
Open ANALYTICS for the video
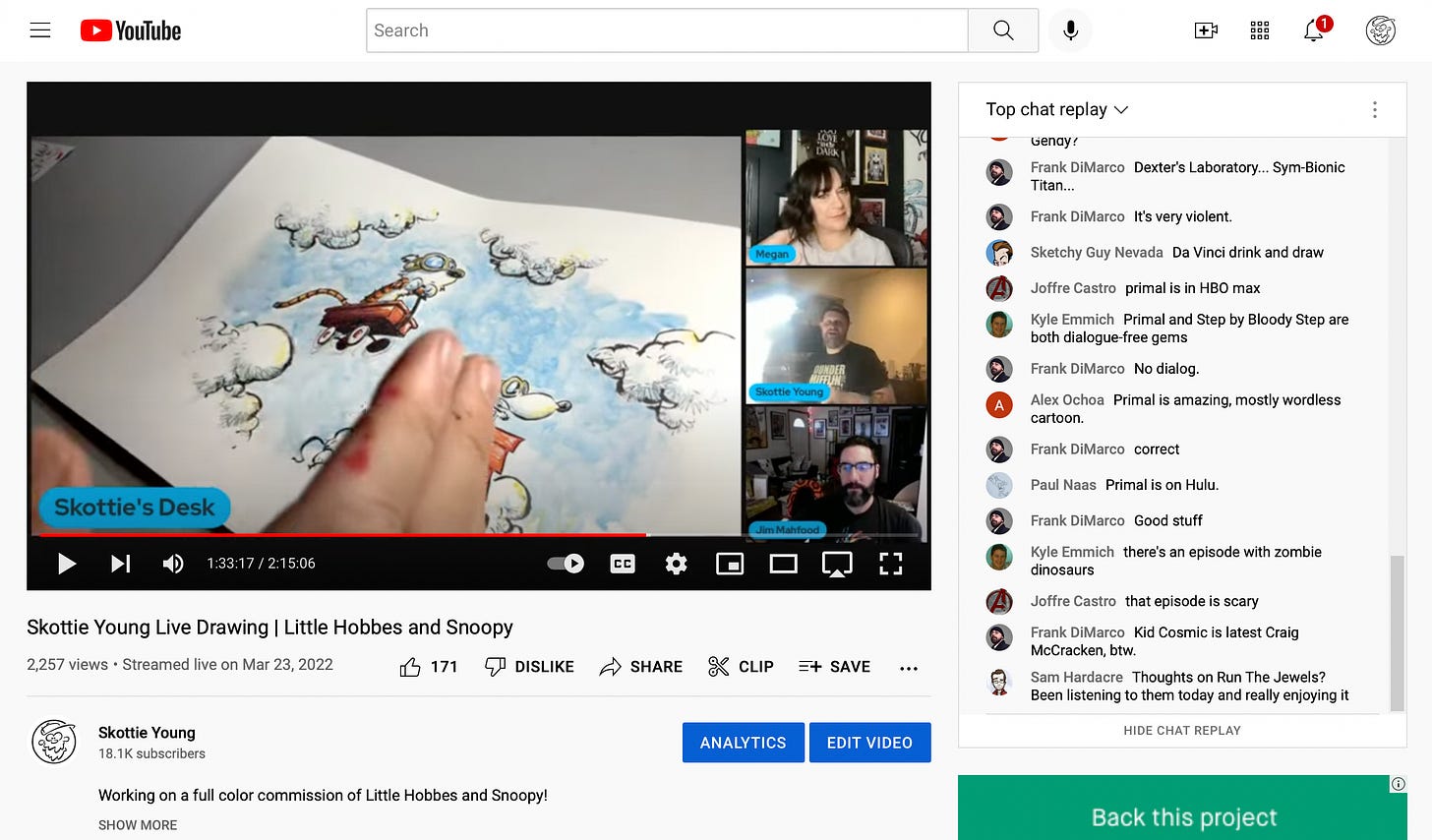[x=744, y=743]
